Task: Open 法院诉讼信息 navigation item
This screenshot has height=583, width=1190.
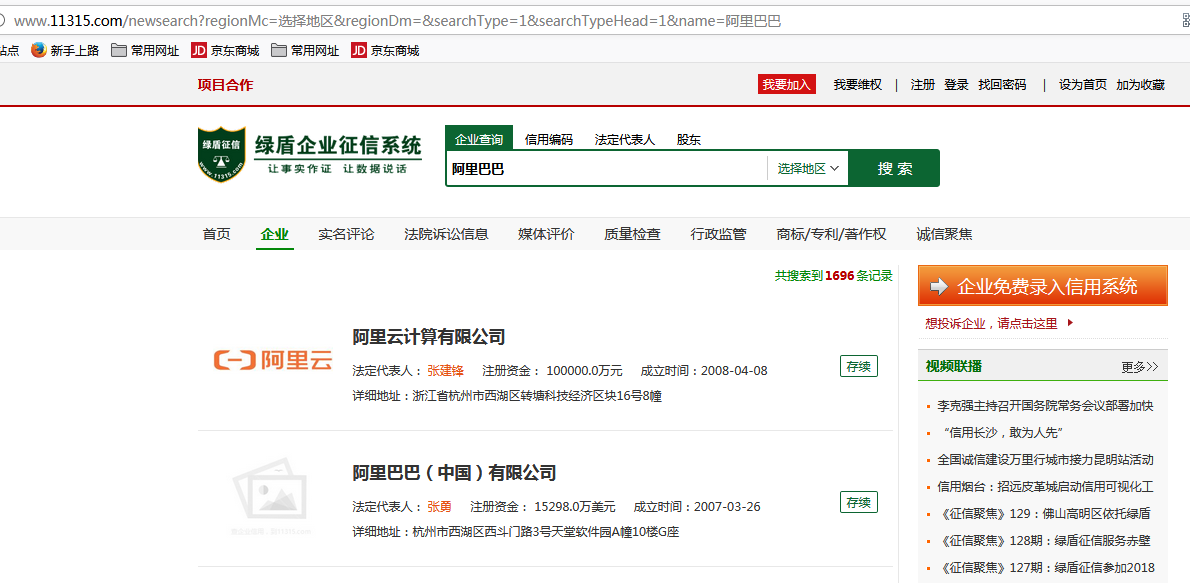Action: 446,235
